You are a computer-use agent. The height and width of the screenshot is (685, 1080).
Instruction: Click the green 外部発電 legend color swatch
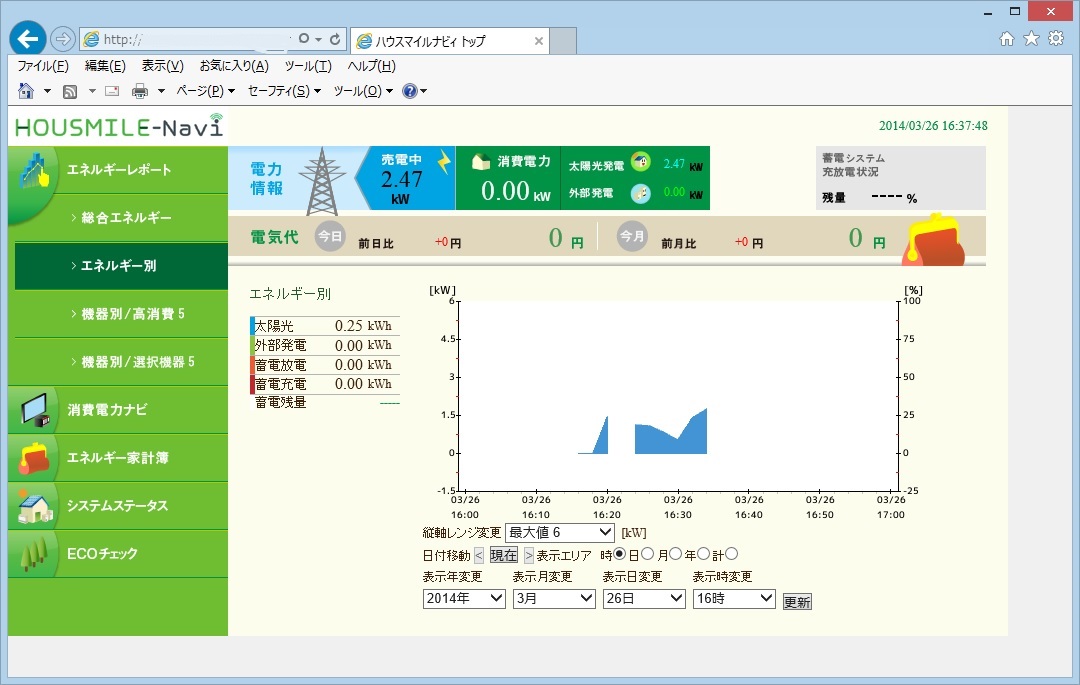252,345
